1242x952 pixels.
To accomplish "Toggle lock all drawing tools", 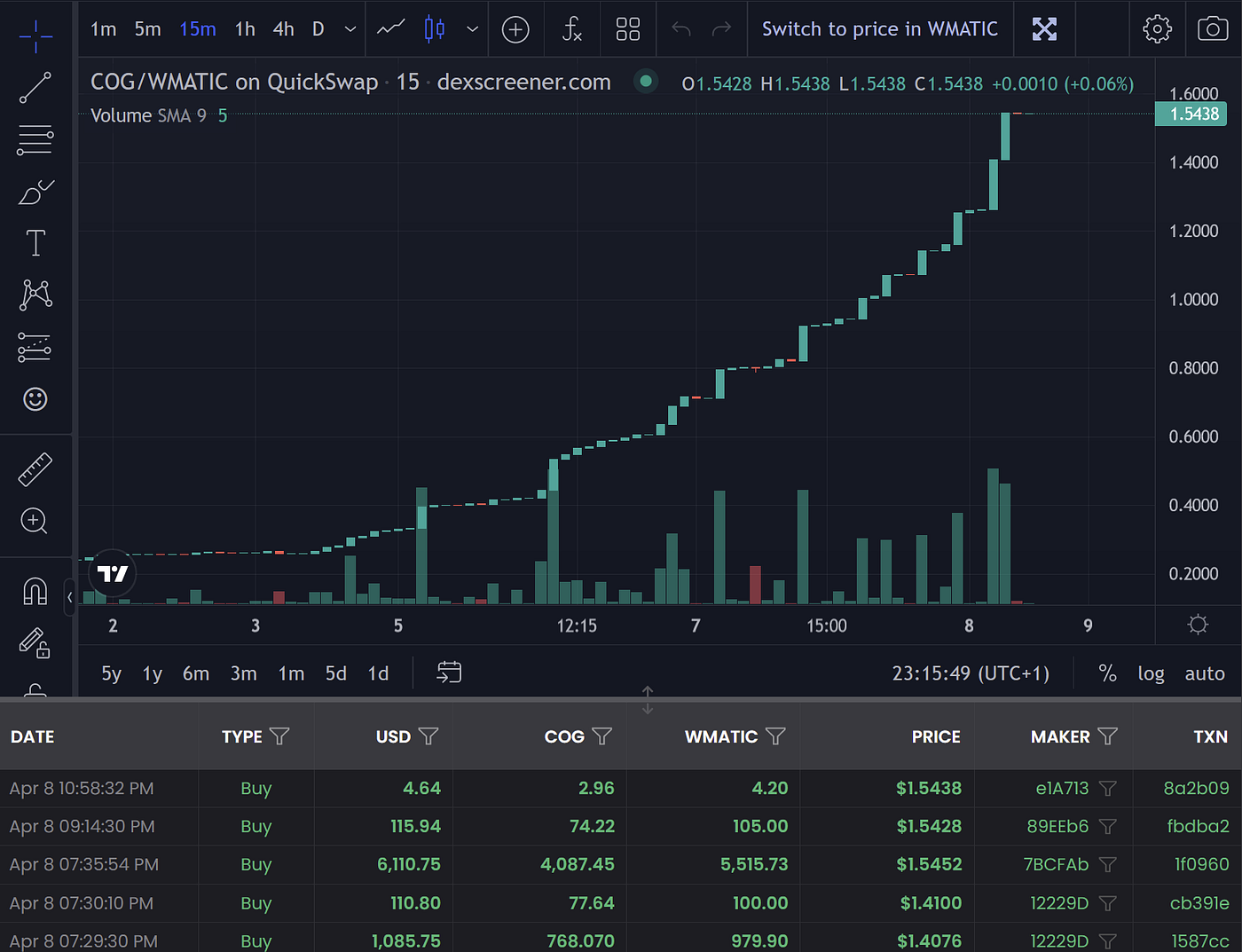I will pos(35,641).
